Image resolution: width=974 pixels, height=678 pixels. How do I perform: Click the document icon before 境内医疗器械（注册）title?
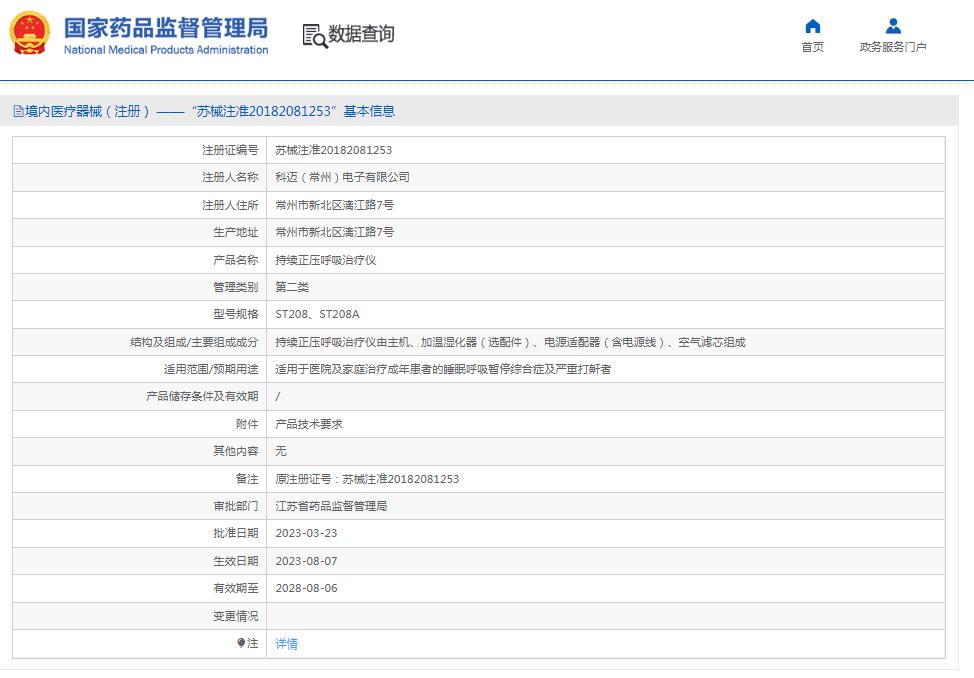pyautogui.click(x=16, y=111)
